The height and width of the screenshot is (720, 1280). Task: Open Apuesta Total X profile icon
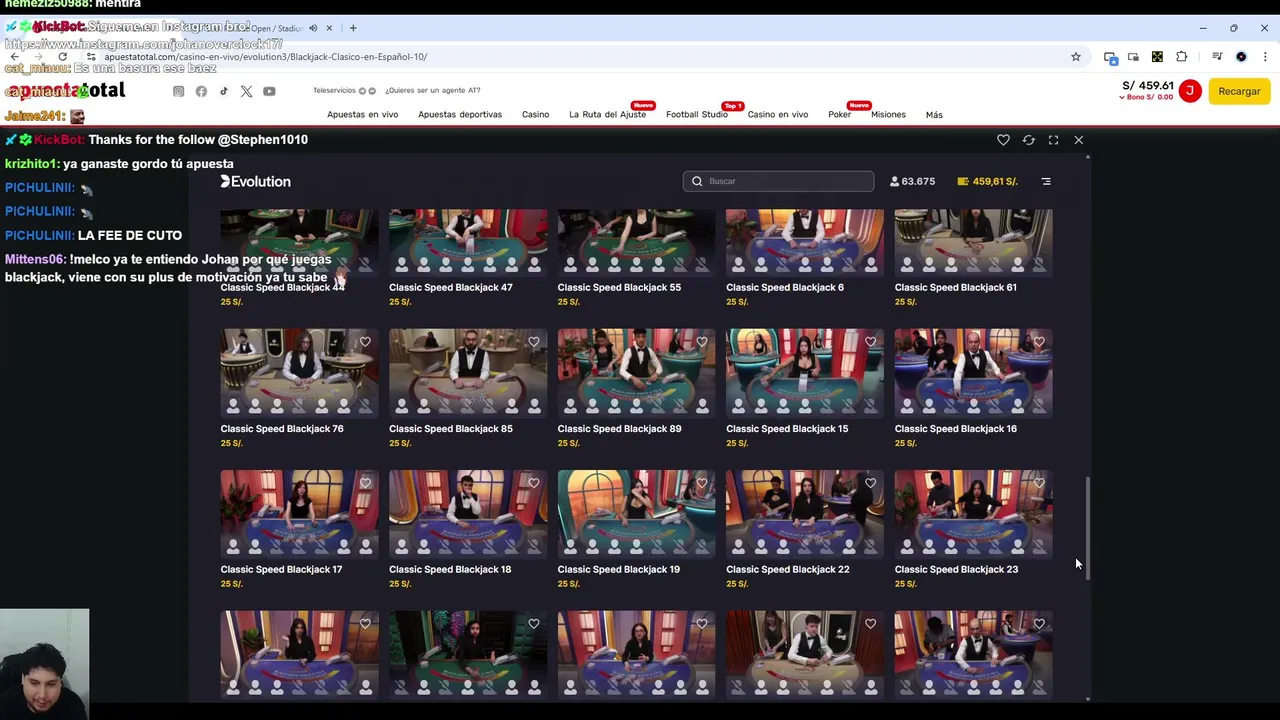tap(246, 91)
